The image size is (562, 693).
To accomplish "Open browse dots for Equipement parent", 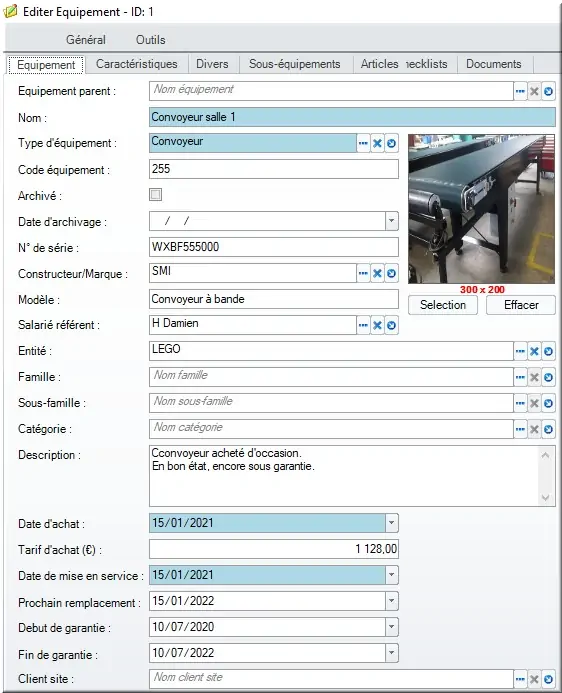I will [x=520, y=91].
